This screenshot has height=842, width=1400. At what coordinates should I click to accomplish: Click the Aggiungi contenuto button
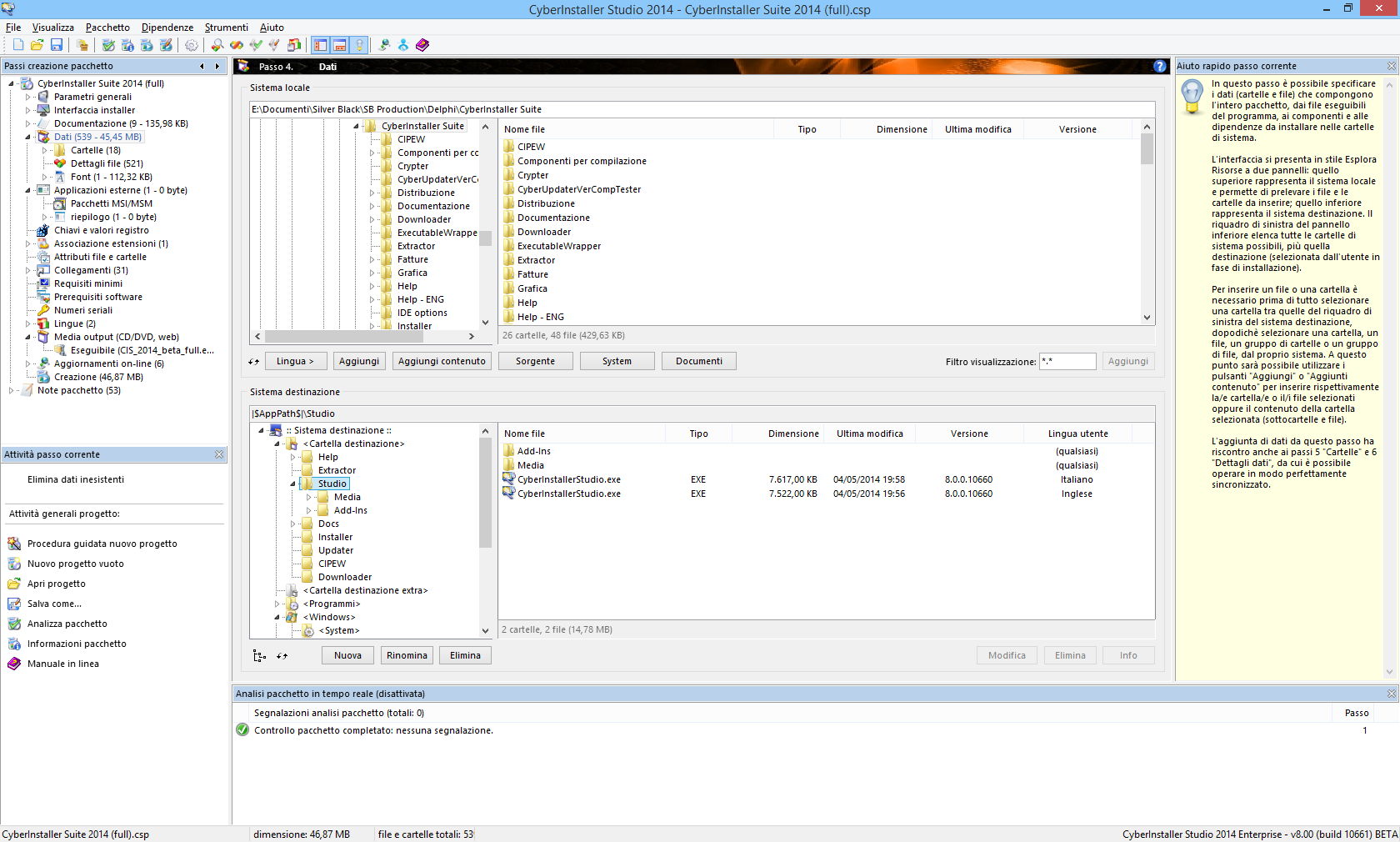[x=442, y=361]
